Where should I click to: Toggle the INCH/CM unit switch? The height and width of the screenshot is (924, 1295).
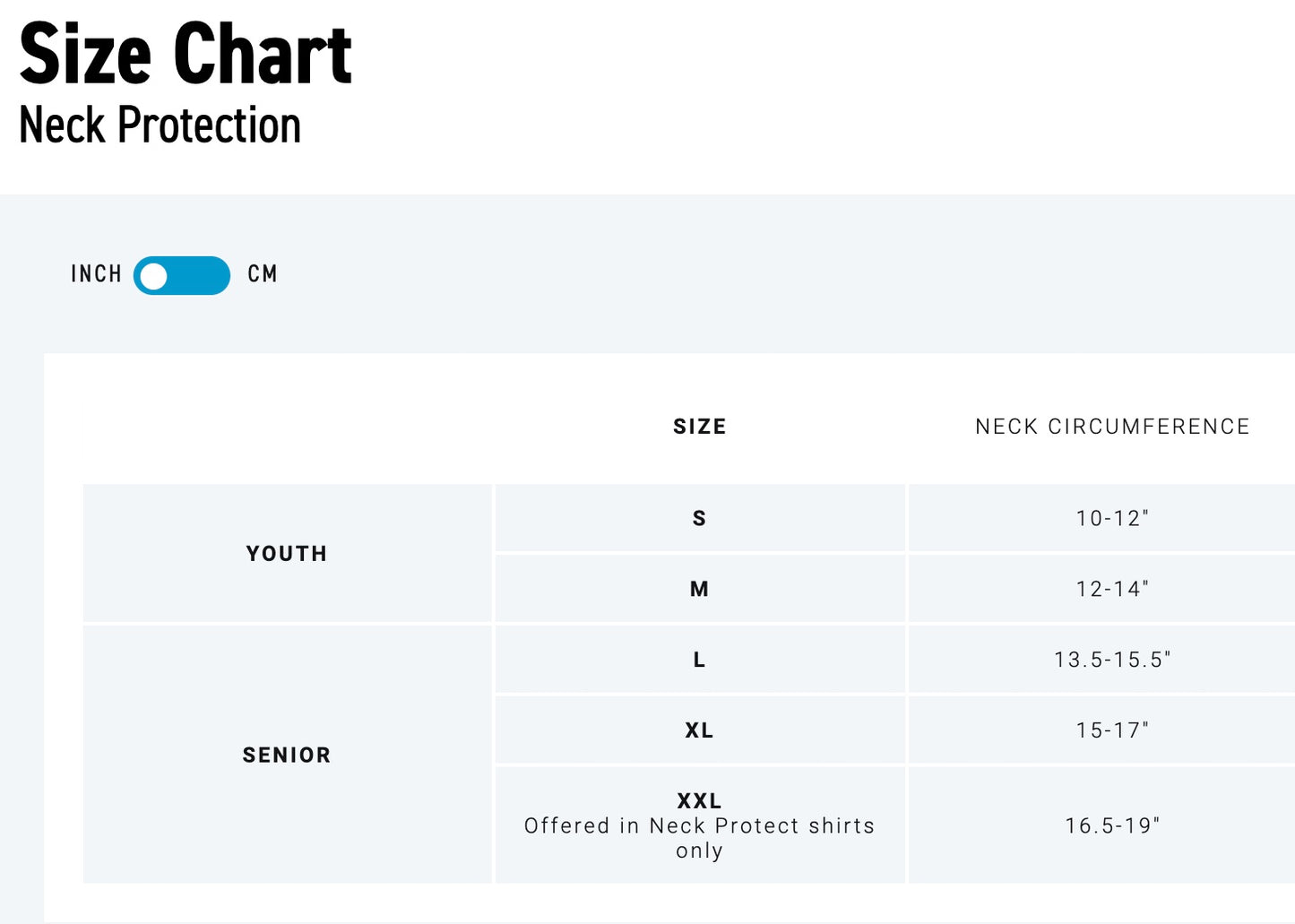coord(182,275)
